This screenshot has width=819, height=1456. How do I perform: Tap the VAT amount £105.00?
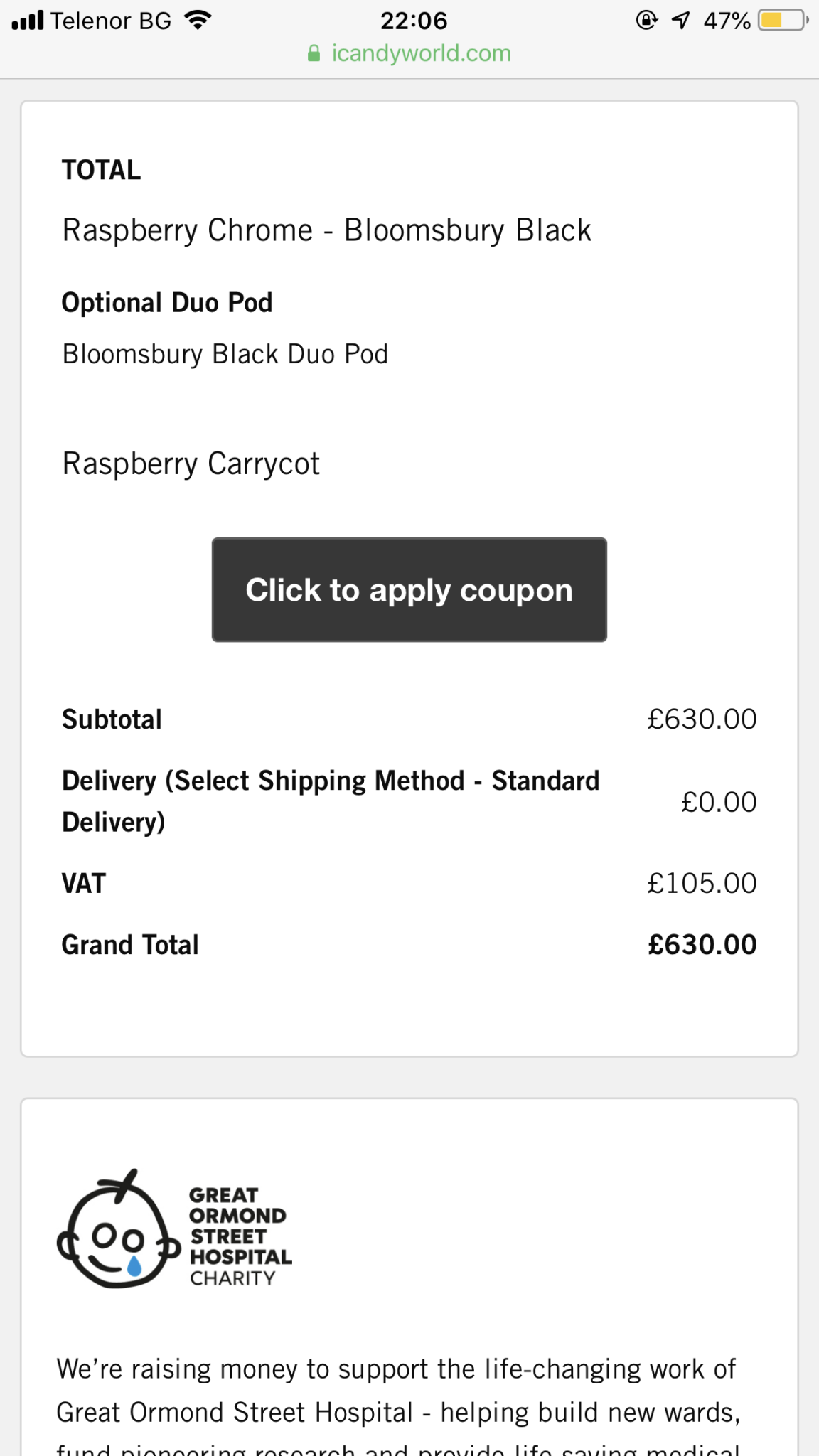[701, 884]
